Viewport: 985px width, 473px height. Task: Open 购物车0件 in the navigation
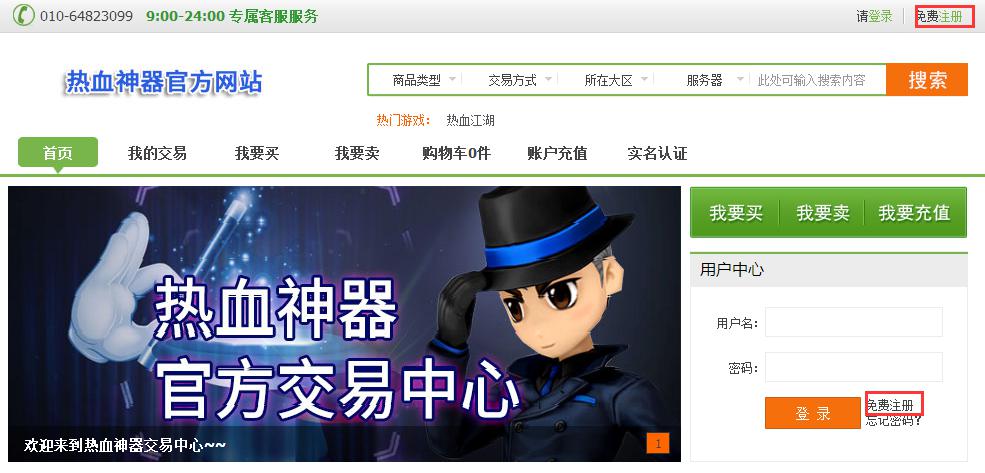click(x=455, y=153)
